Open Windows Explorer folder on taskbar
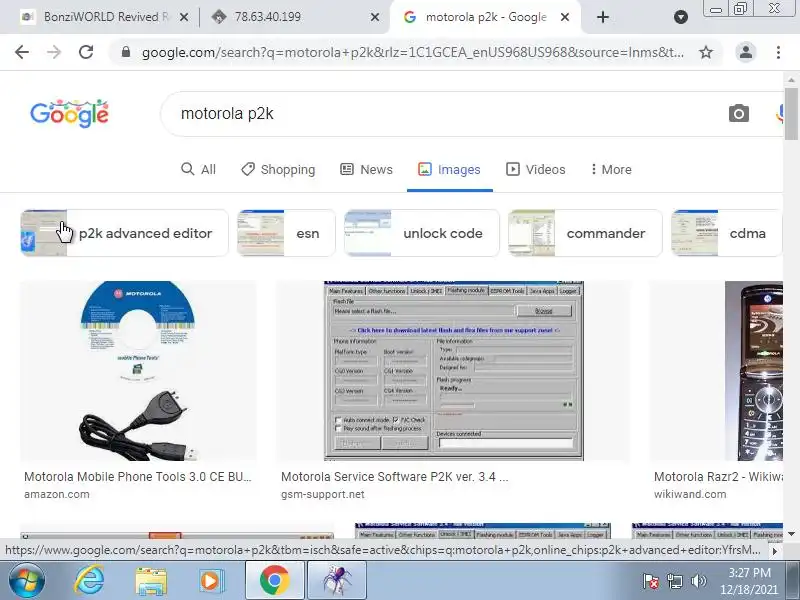The height and width of the screenshot is (600, 800). [151, 581]
